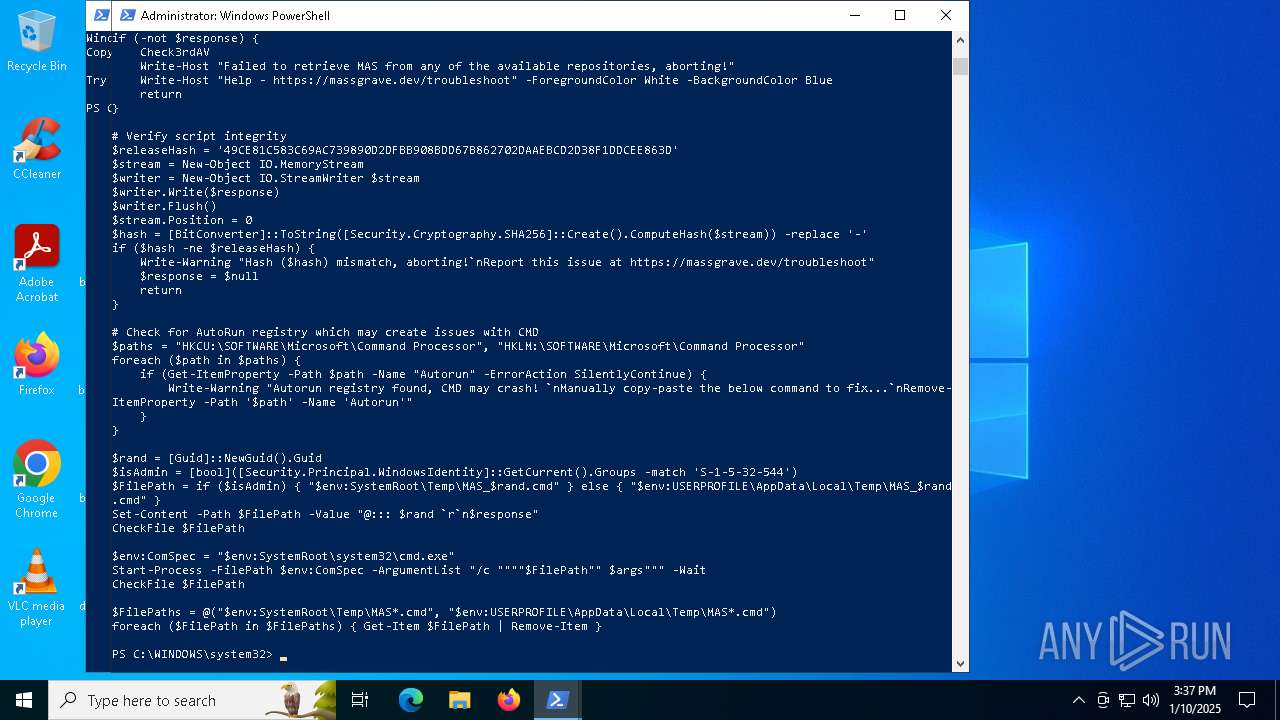1280x720 pixels.
Task: Click 'Administrator: Windows PowerShell' title text
Action: [x=235, y=15]
